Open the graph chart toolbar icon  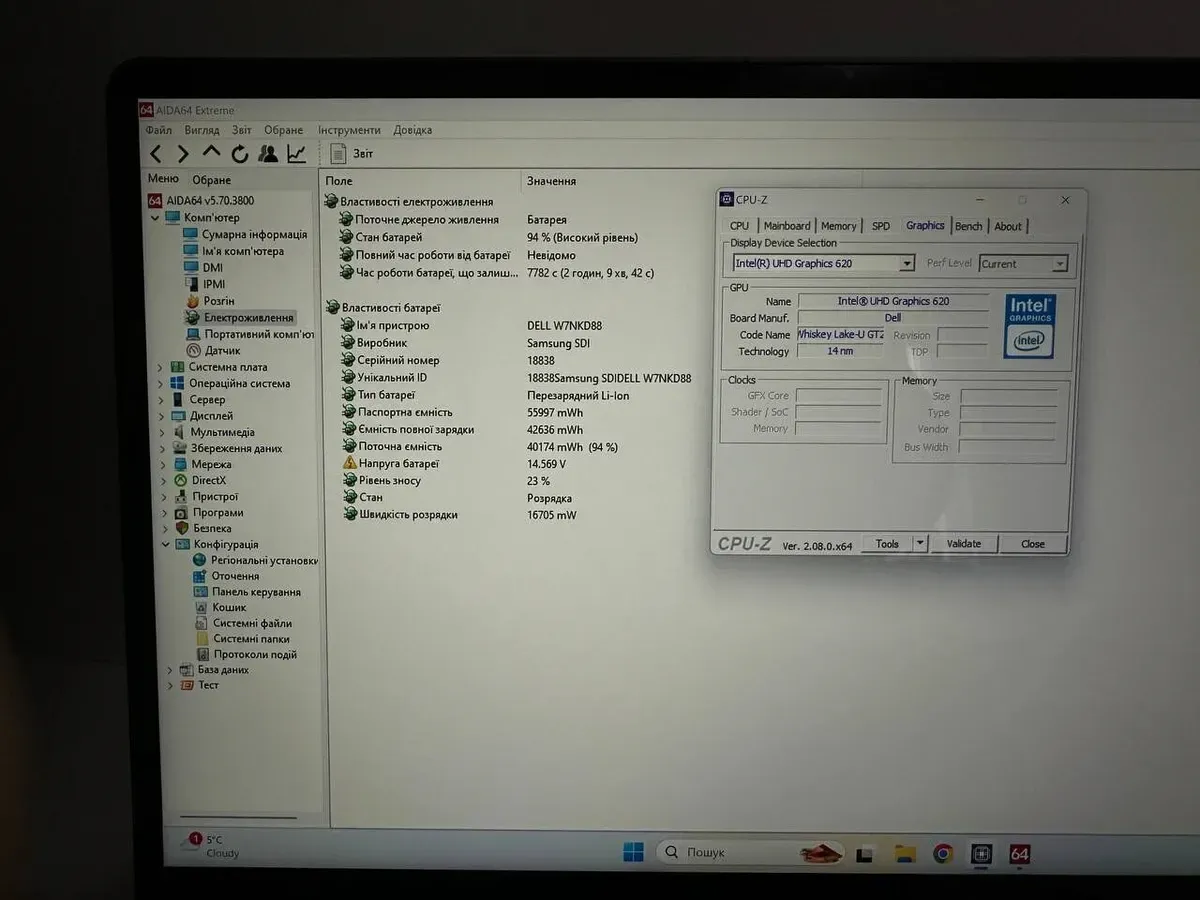pyautogui.click(x=297, y=154)
